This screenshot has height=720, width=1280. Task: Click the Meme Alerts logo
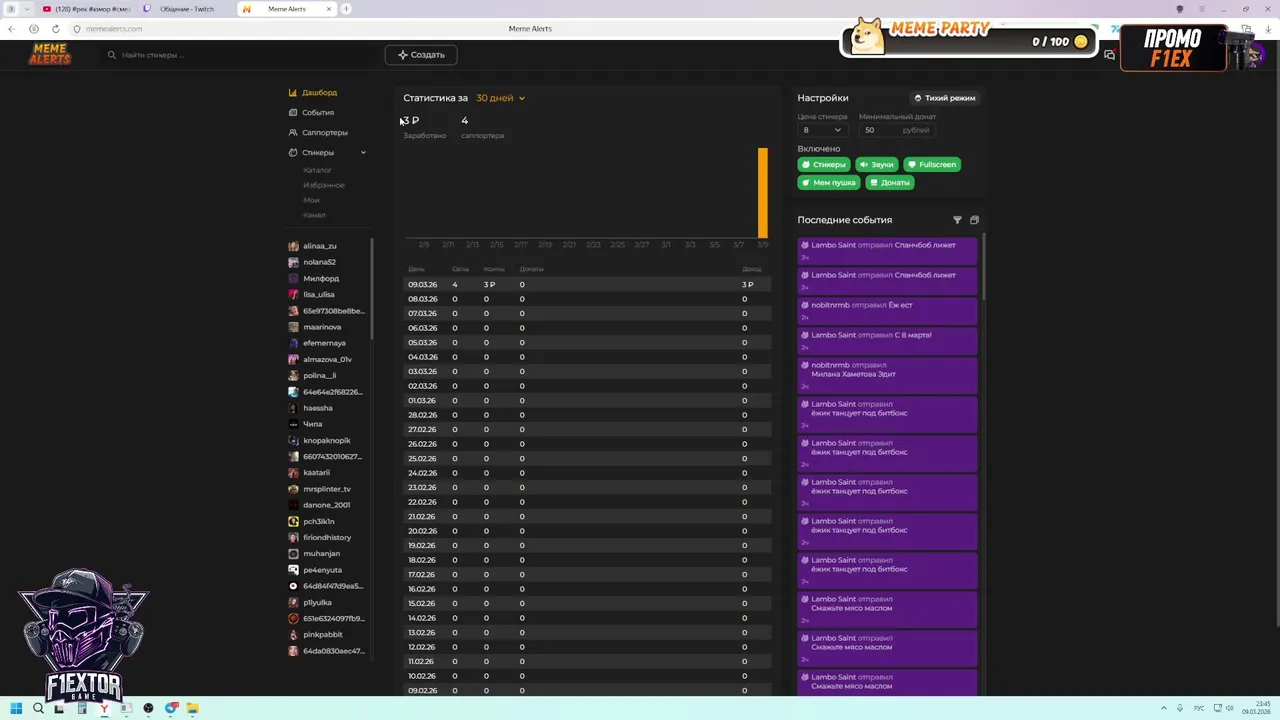tap(50, 54)
